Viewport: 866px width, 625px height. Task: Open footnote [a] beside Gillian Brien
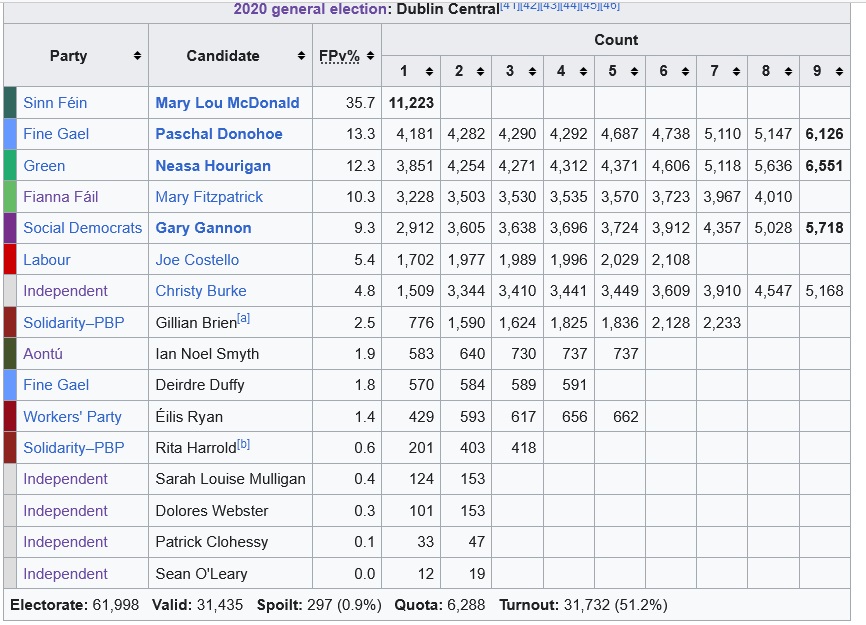pos(244,319)
